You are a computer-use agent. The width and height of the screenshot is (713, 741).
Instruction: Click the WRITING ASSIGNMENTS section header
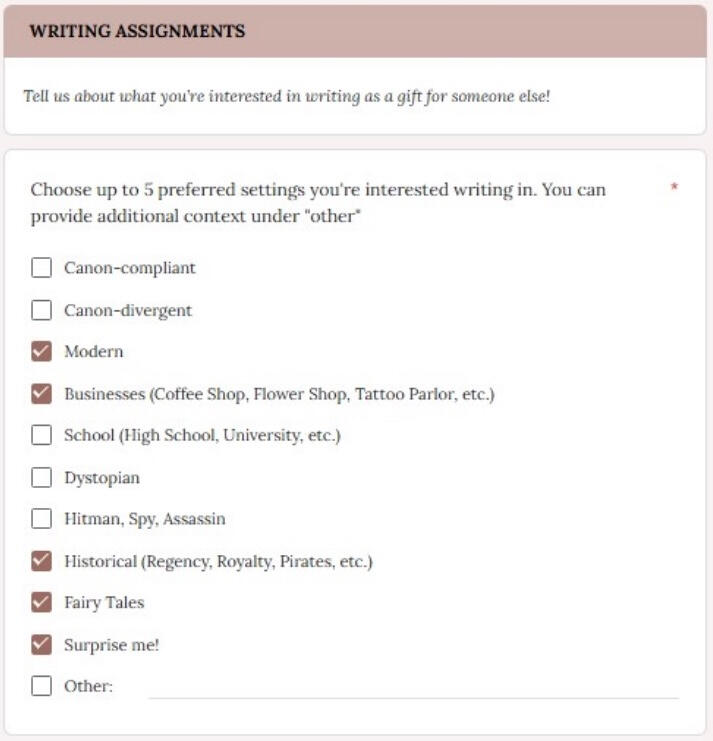[137, 31]
